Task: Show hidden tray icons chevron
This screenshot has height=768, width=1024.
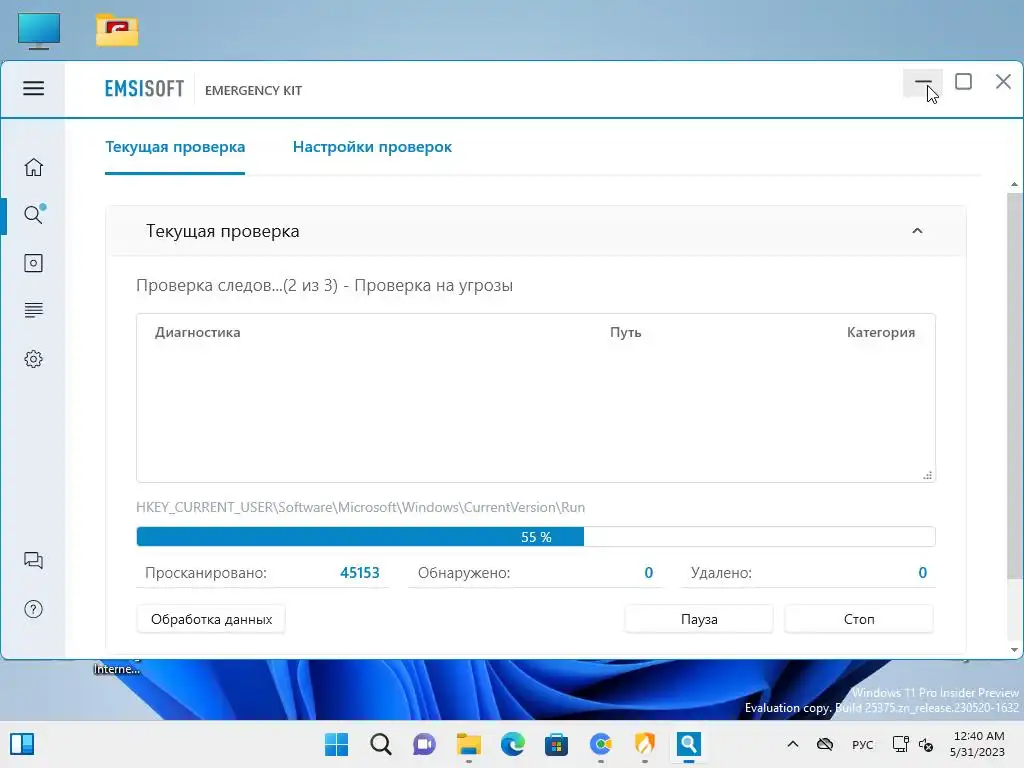Action: [793, 744]
